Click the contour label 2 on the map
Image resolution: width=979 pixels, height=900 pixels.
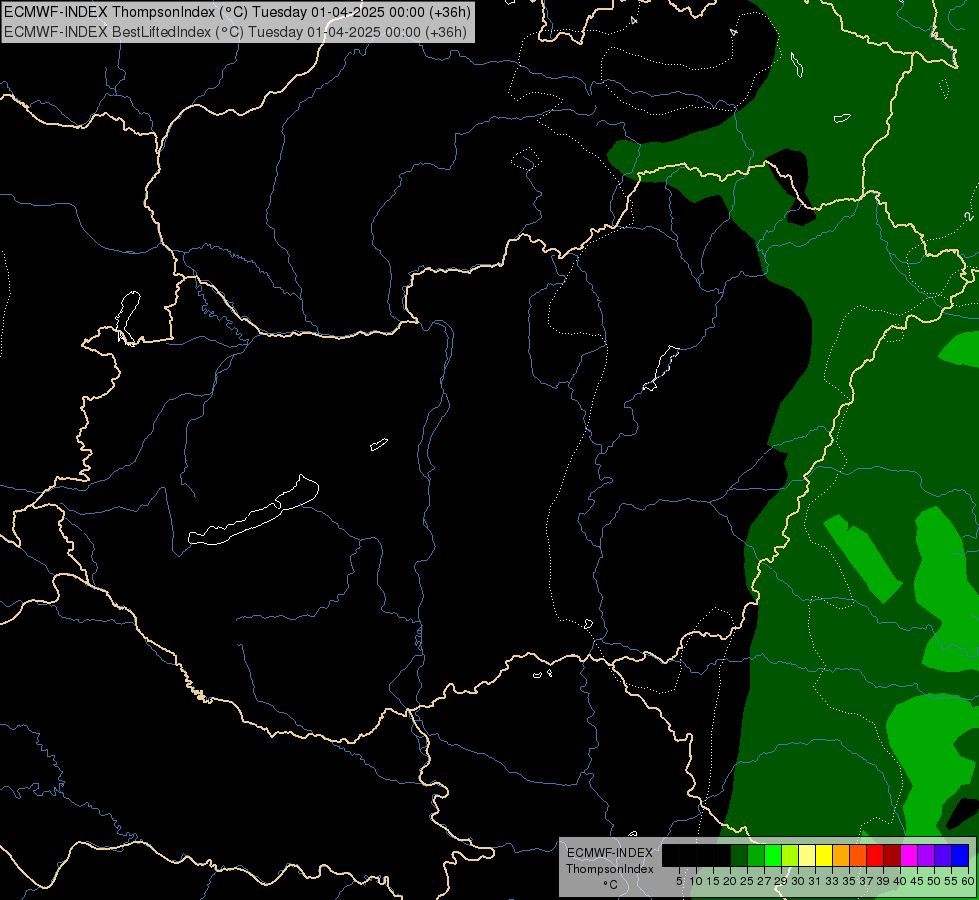click(x=968, y=217)
